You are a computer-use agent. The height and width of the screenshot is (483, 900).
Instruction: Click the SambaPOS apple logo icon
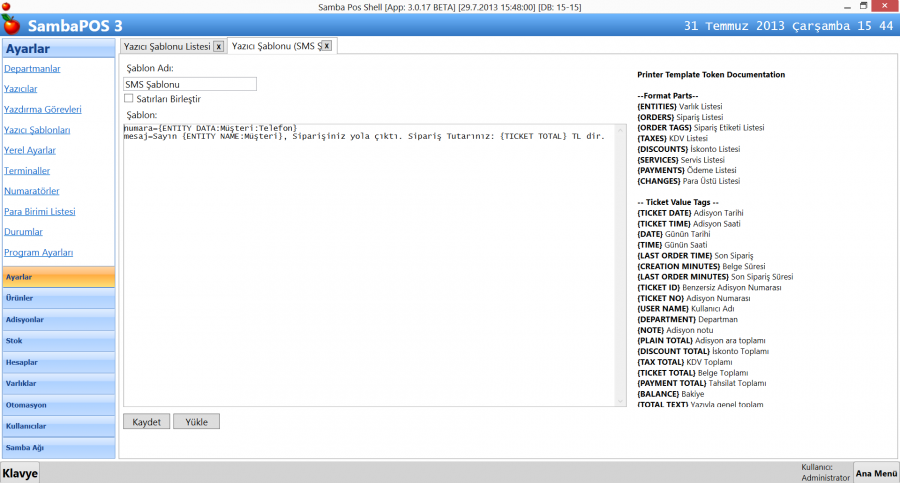pos(11,22)
